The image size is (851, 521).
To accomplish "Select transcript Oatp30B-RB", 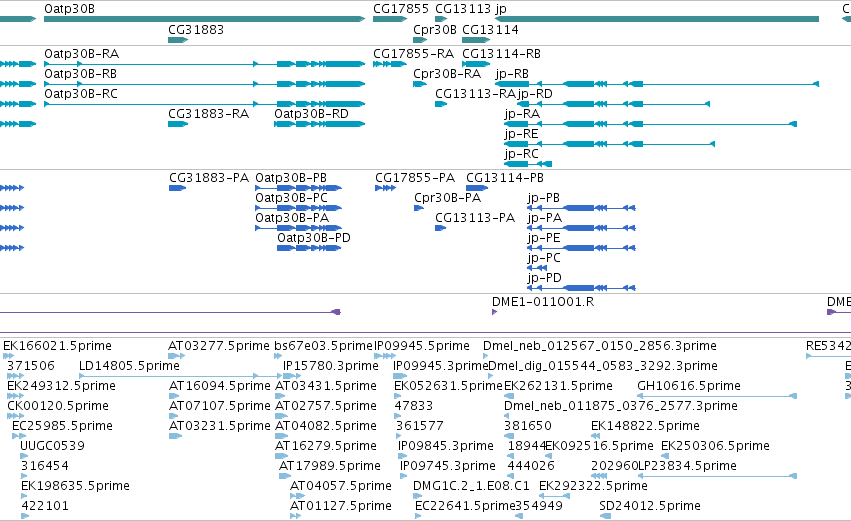I will pos(205,84).
